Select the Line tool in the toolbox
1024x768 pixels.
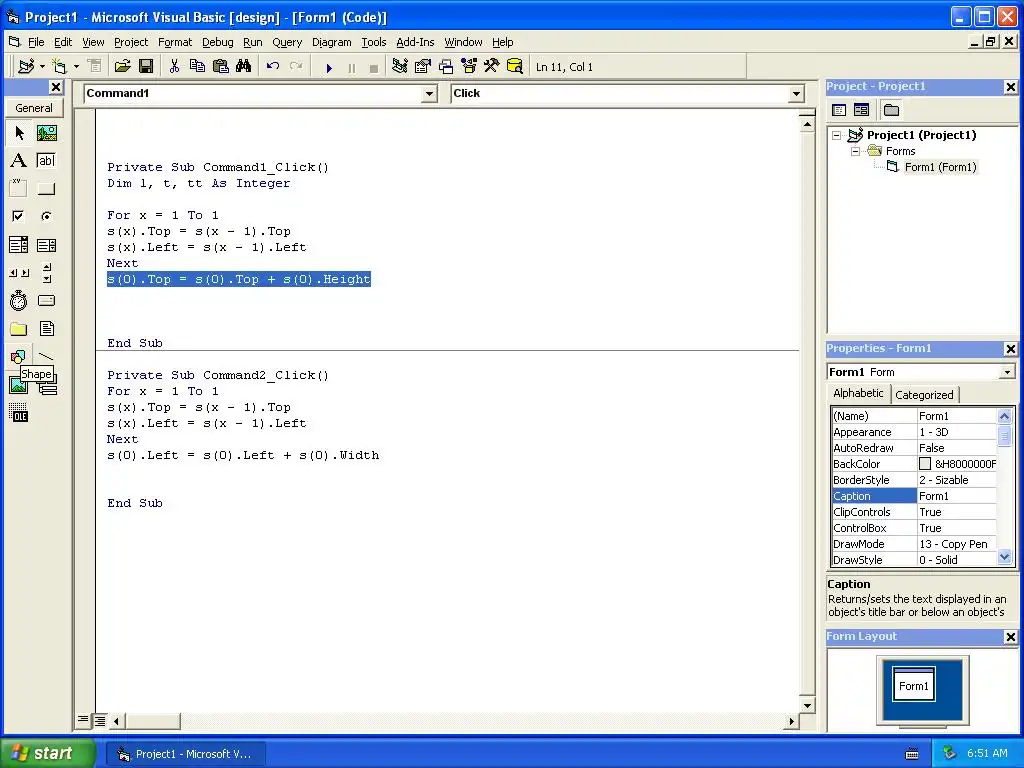click(46, 357)
